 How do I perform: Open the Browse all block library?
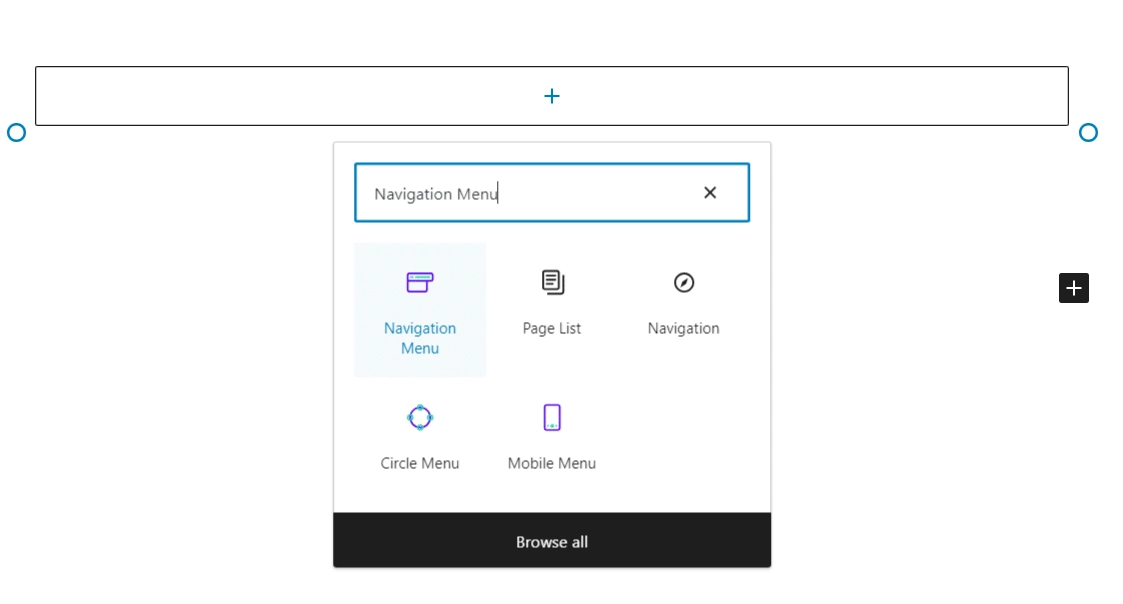pyautogui.click(x=551, y=541)
